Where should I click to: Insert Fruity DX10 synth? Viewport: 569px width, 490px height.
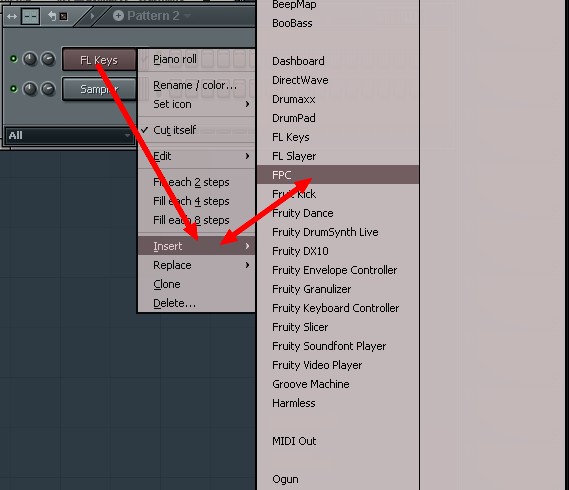coord(338,251)
